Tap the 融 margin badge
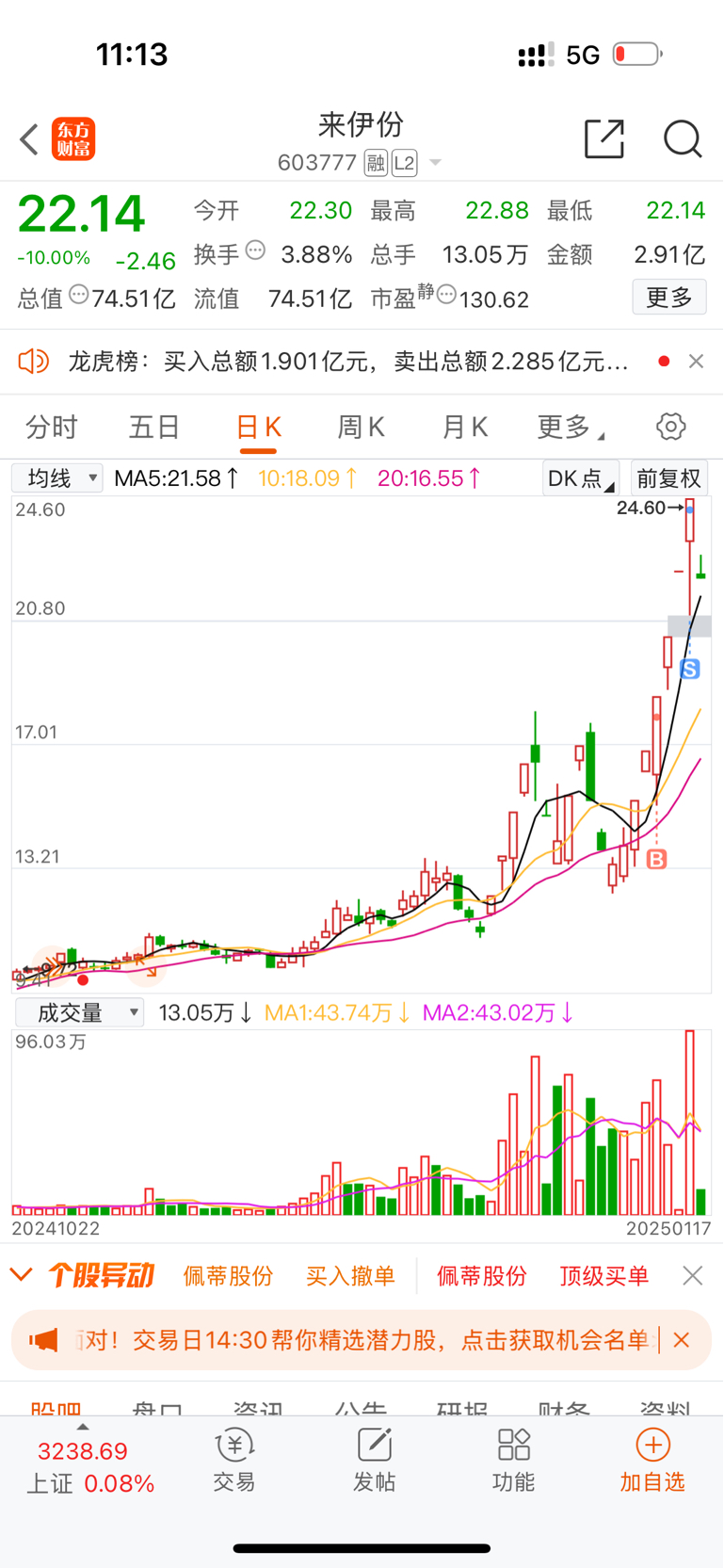This screenshot has height=1568, width=724. click(376, 163)
